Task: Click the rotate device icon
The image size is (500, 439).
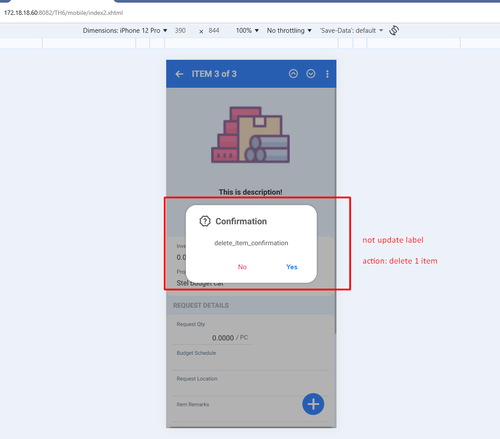Action: click(394, 30)
